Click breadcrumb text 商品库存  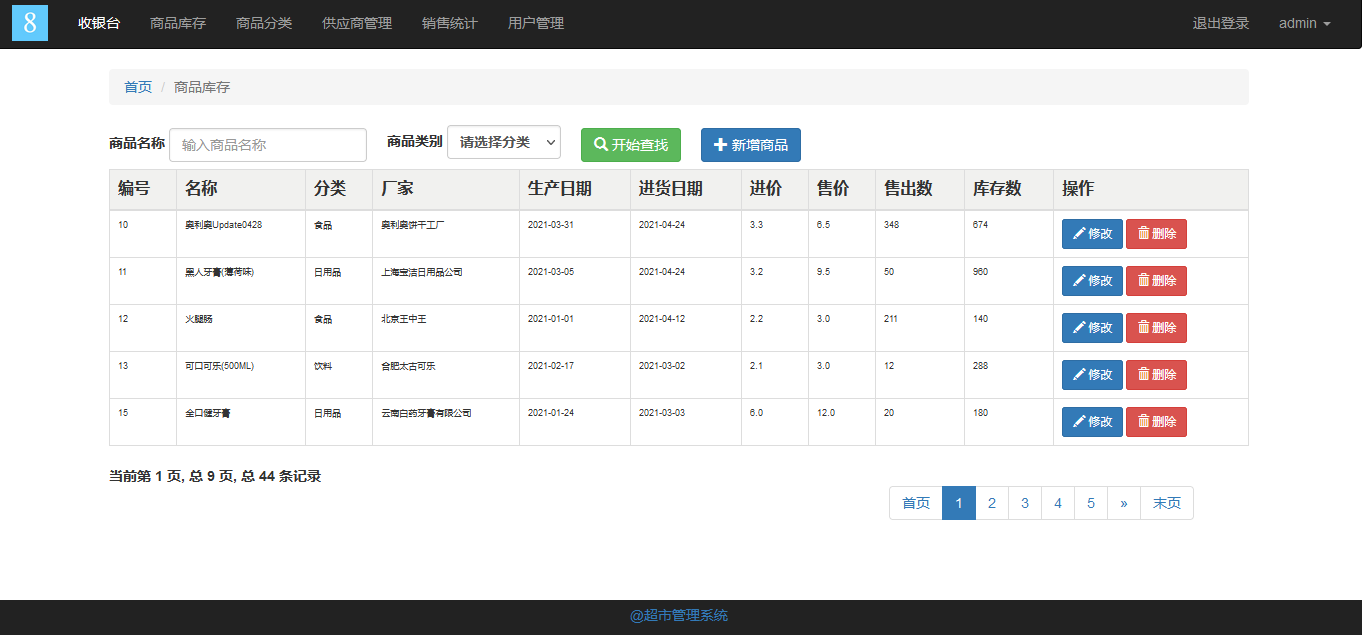(x=202, y=87)
